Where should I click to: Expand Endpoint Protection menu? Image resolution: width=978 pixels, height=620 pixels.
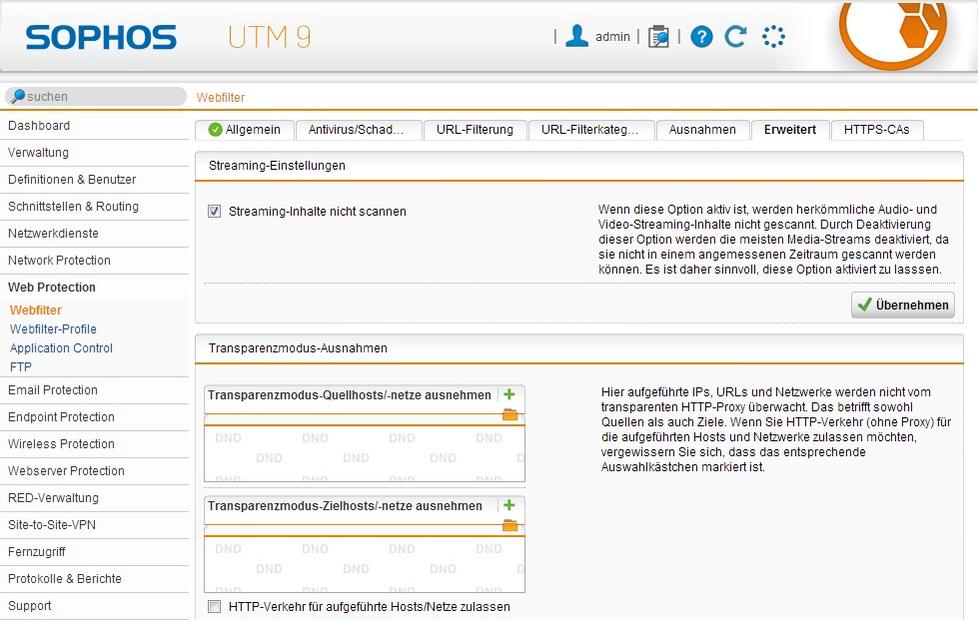(94, 417)
